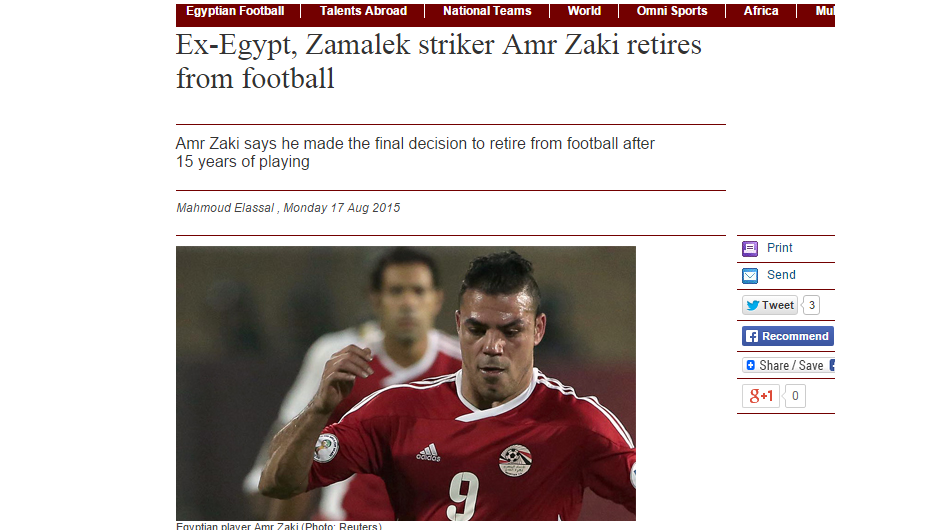Click the Print text link

[780, 248]
